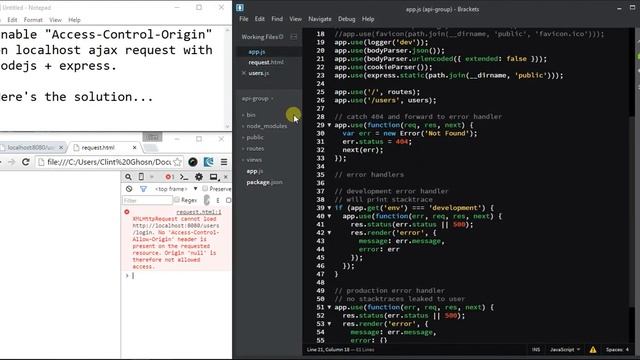Open the Brackets Navigate menu
Image resolution: width=640 pixels, height=360 pixels.
point(320,19)
